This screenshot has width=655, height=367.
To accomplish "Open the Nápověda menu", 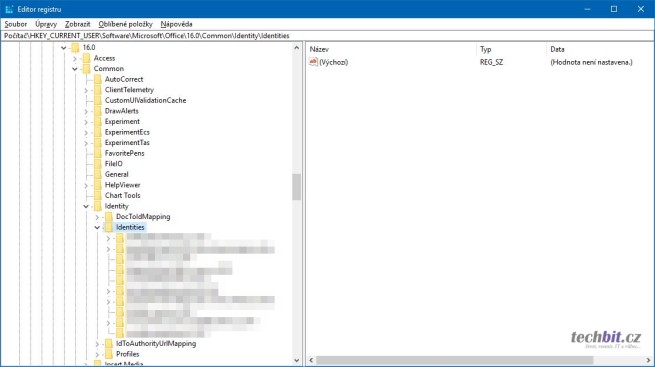I will coord(176,24).
